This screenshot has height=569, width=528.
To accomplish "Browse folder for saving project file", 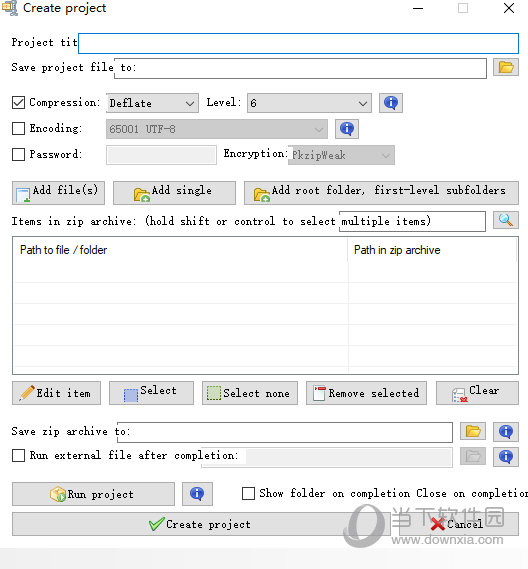I will coord(506,67).
